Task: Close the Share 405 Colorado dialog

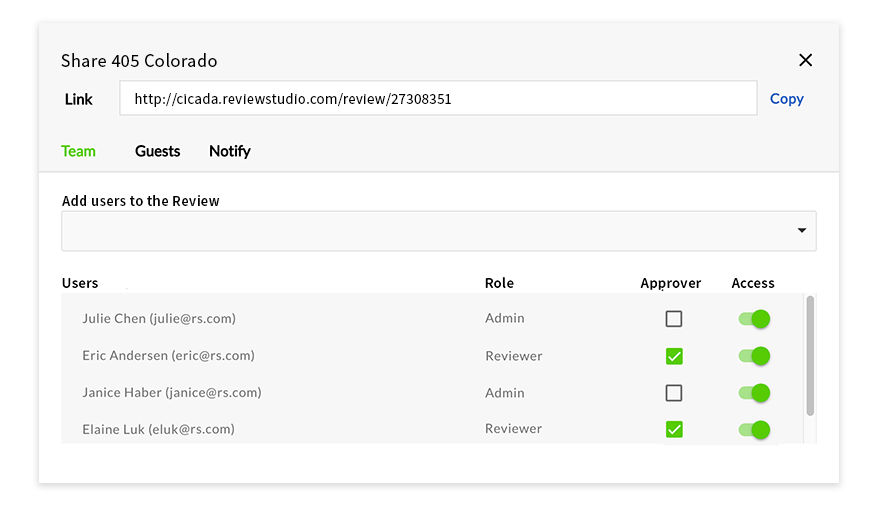Action: point(805,60)
